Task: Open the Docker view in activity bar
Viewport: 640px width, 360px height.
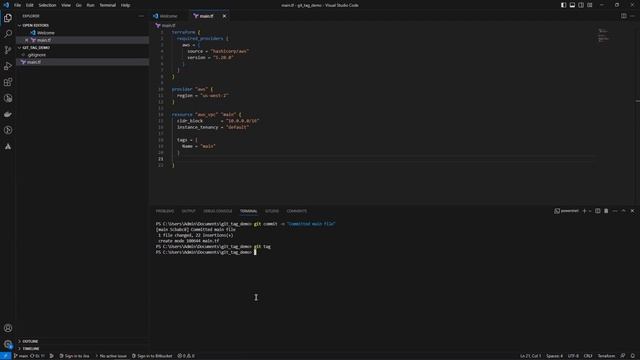Action: pyautogui.click(x=8, y=114)
